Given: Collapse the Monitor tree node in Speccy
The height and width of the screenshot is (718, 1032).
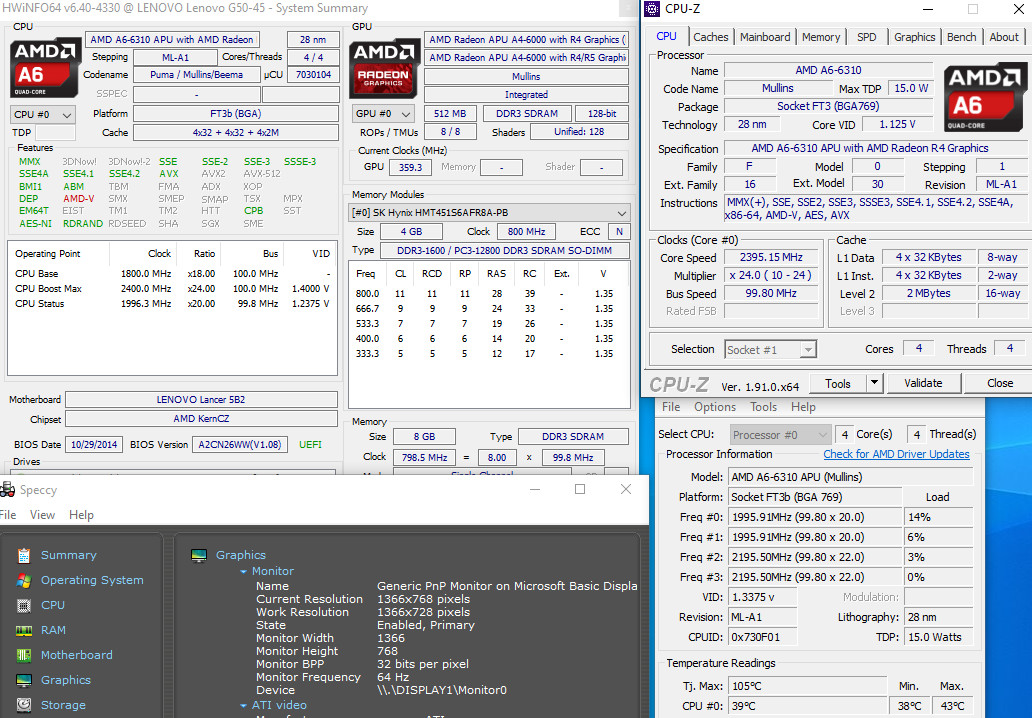Looking at the screenshot, I should [244, 572].
